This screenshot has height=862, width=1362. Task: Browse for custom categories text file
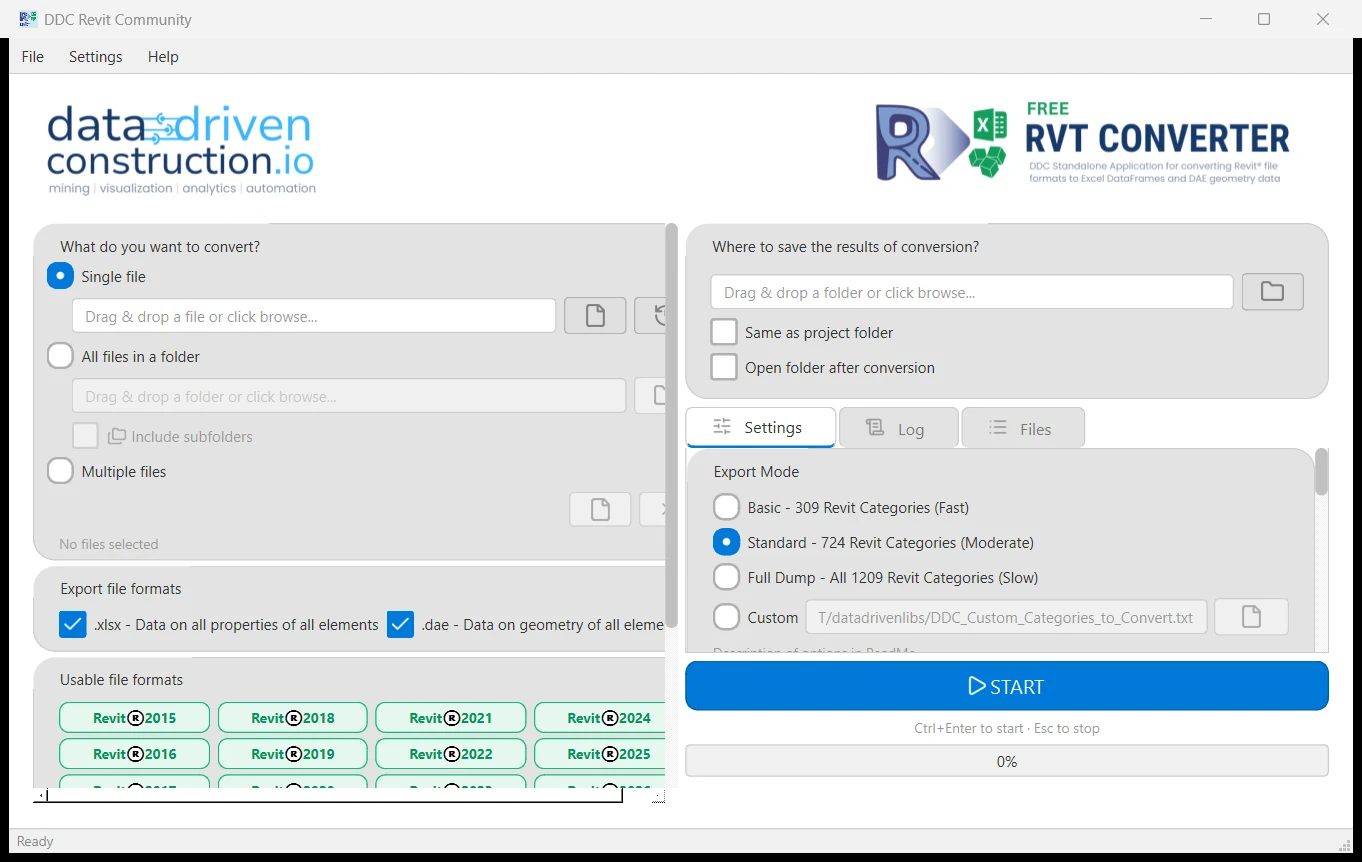pos(1251,617)
